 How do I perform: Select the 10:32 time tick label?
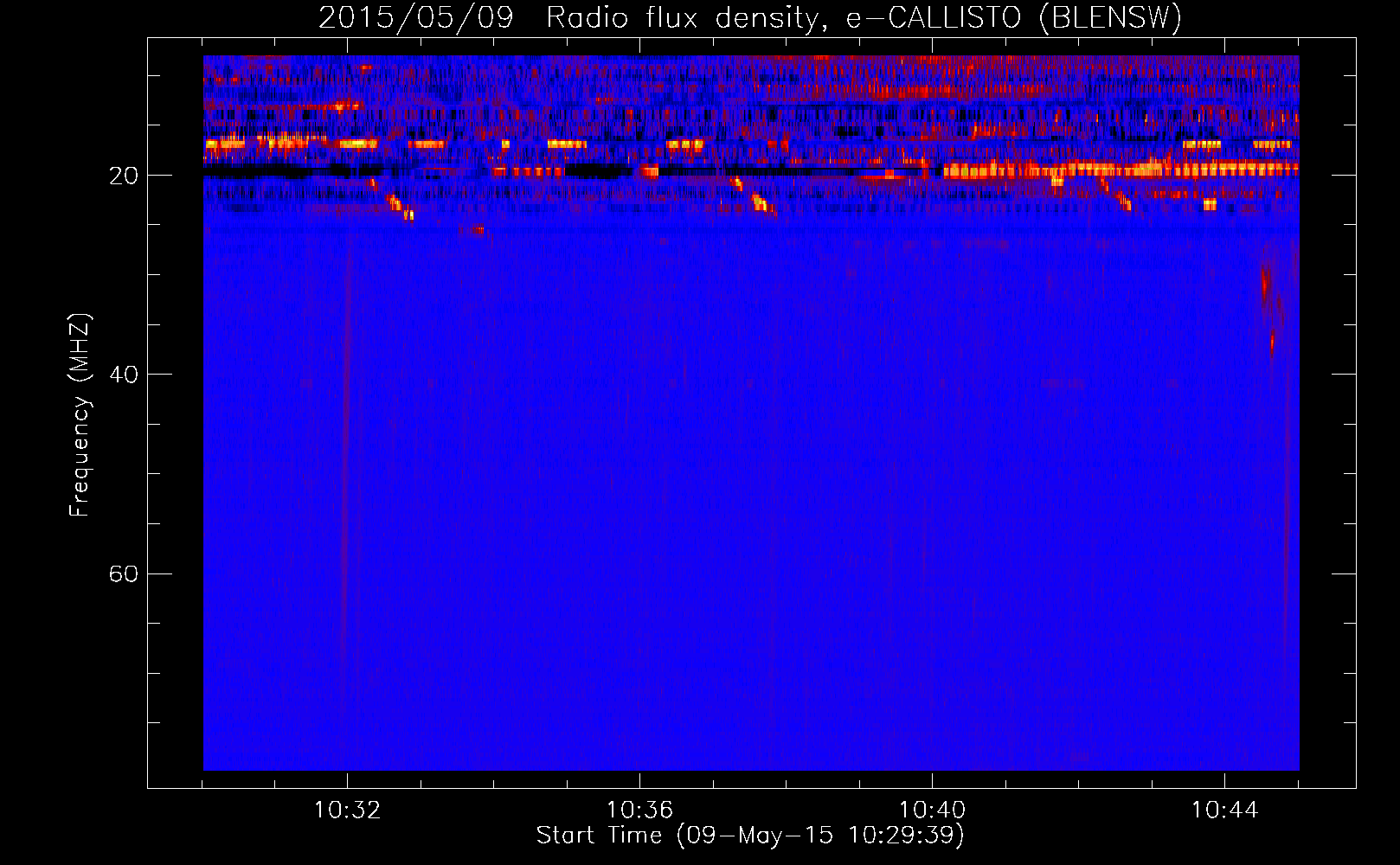pyautogui.click(x=347, y=811)
